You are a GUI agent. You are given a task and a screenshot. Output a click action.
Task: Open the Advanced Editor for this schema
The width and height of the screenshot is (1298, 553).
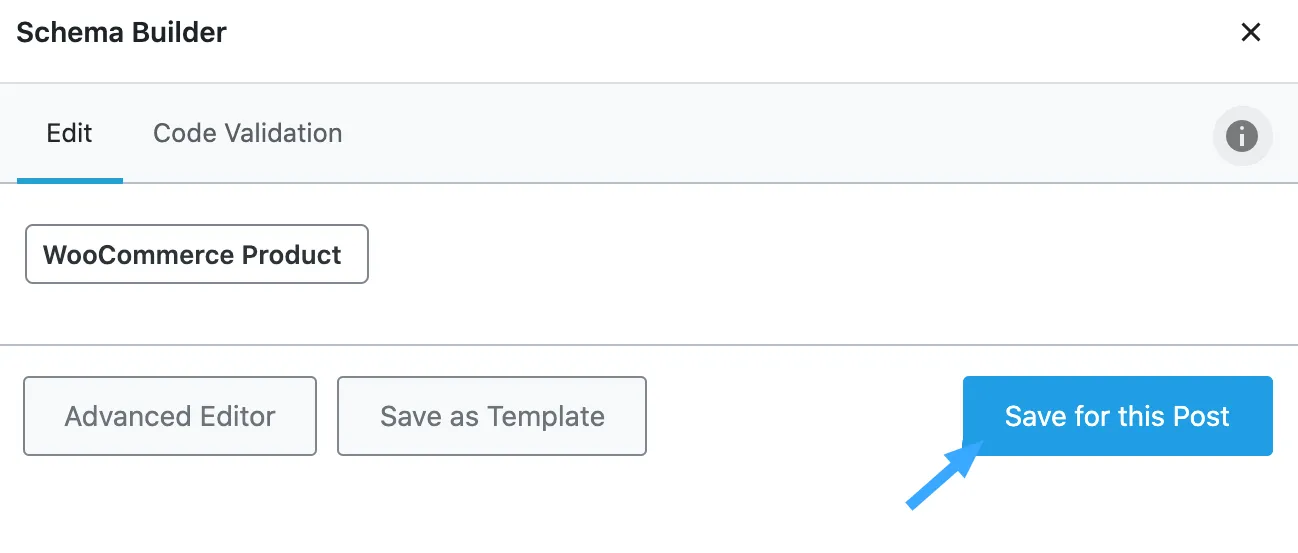click(170, 416)
